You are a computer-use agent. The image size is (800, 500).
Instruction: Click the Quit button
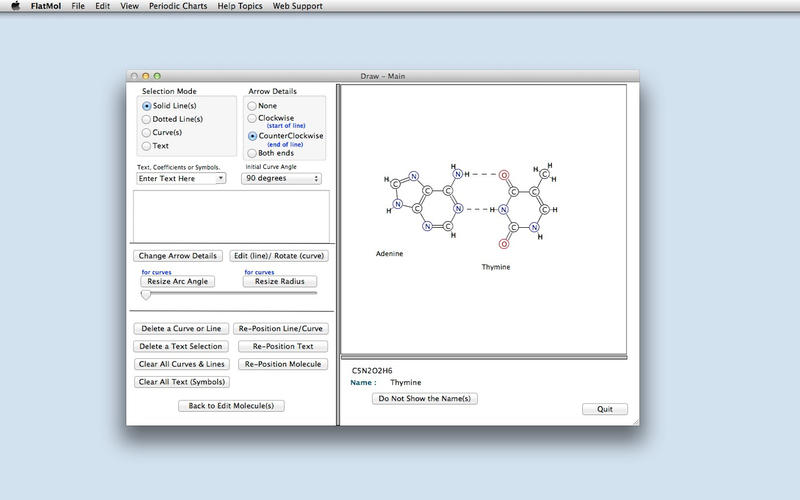click(x=604, y=409)
